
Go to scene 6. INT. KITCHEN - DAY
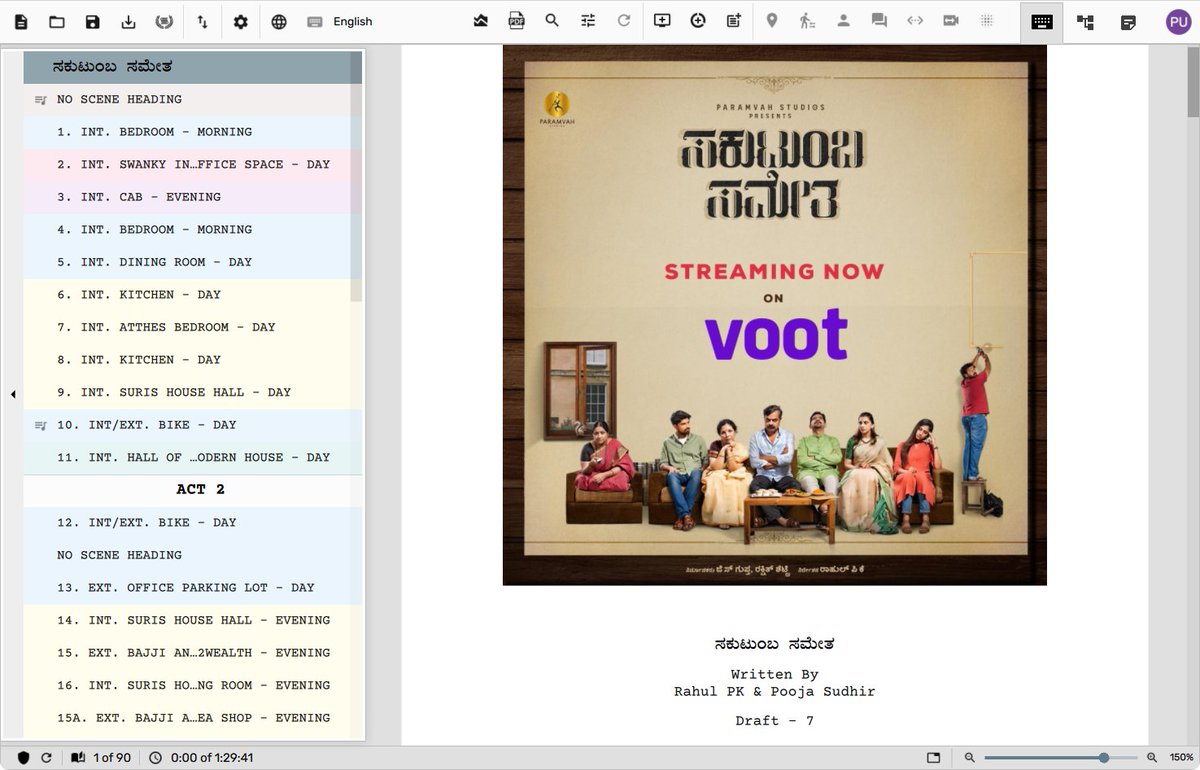[193, 294]
